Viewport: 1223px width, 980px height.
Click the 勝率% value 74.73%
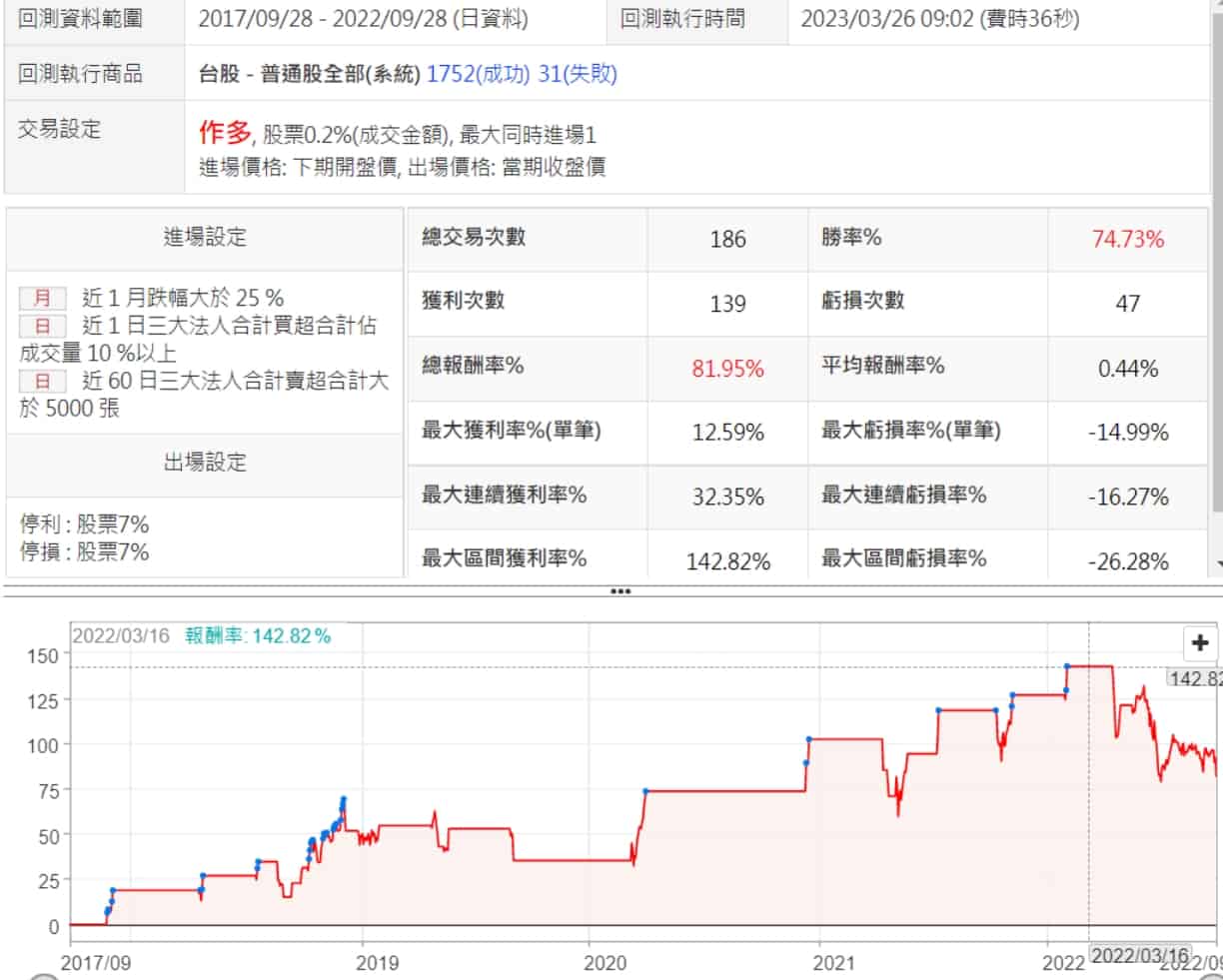point(1127,239)
